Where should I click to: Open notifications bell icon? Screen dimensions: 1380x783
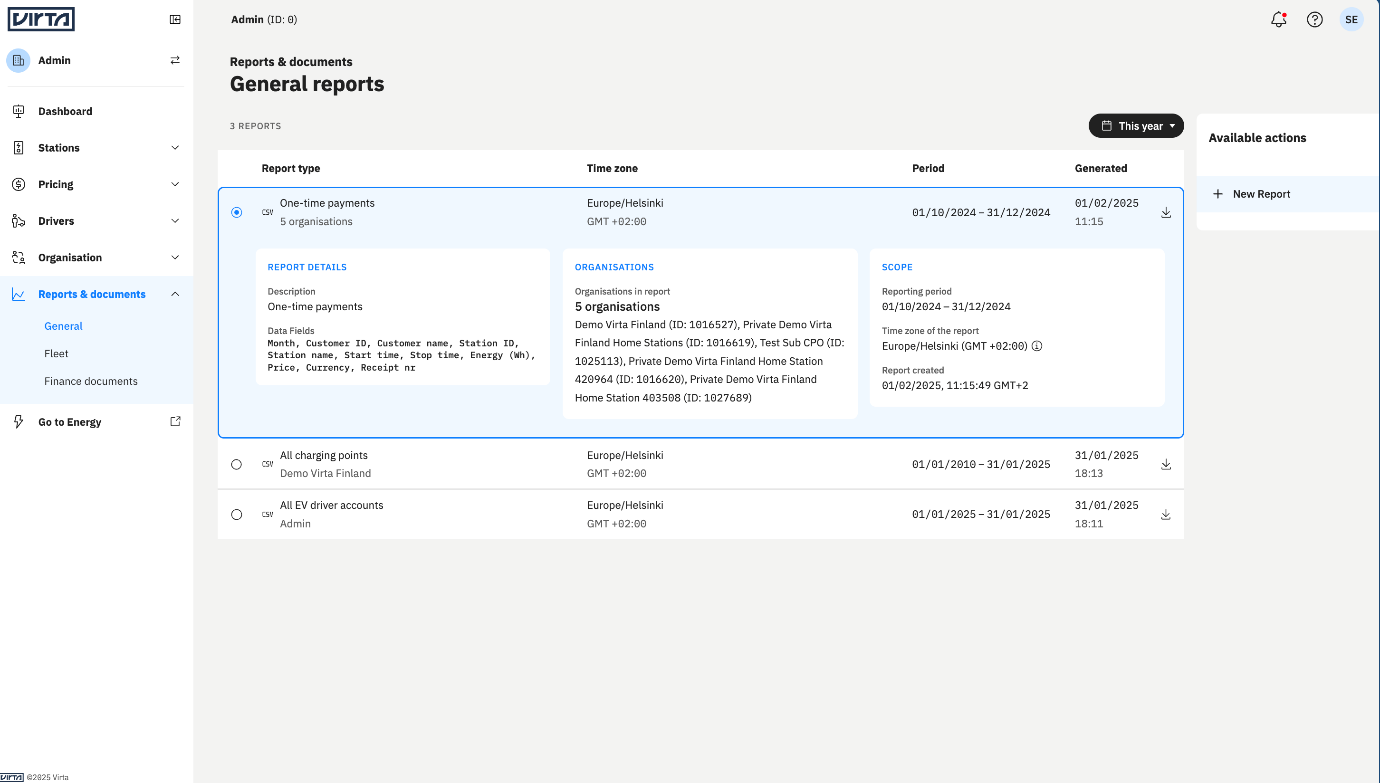pos(1278,19)
